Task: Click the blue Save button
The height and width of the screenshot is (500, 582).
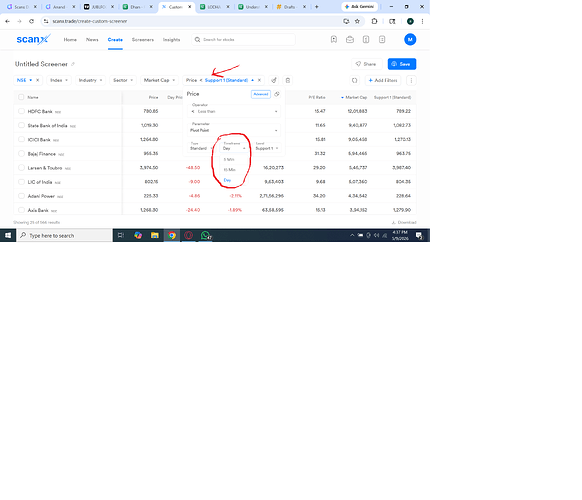Action: tap(402, 64)
